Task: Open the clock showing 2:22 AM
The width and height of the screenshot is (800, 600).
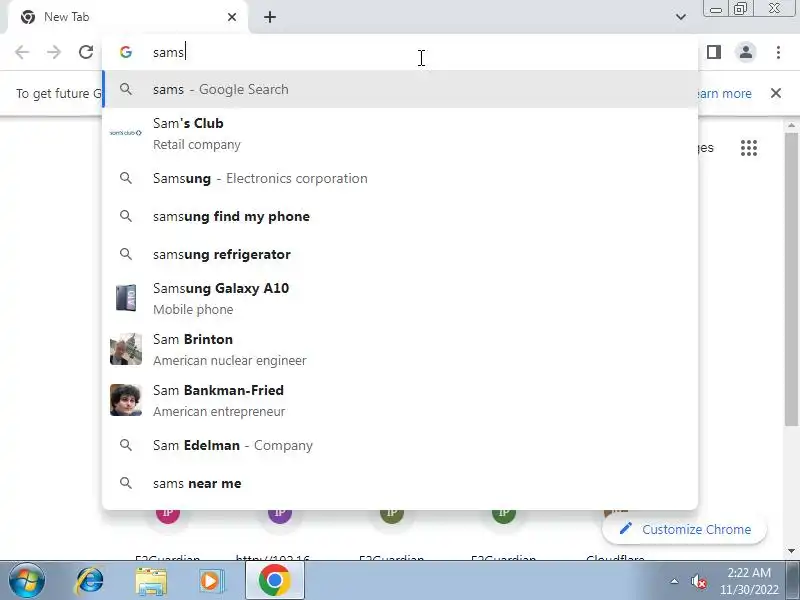Action: pyautogui.click(x=749, y=581)
